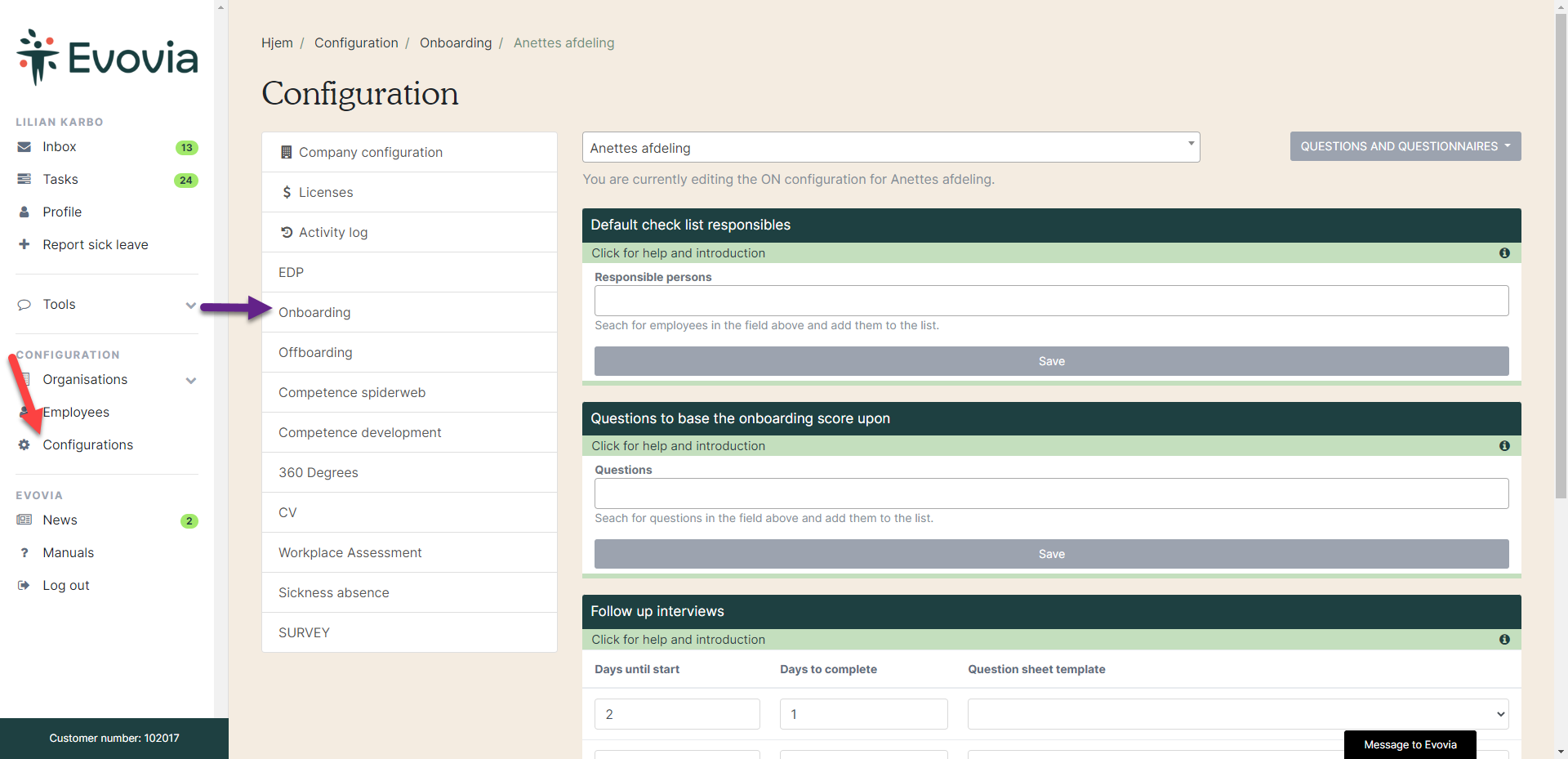Select Competence development configuration
The image size is (1568, 759).
[x=409, y=432]
